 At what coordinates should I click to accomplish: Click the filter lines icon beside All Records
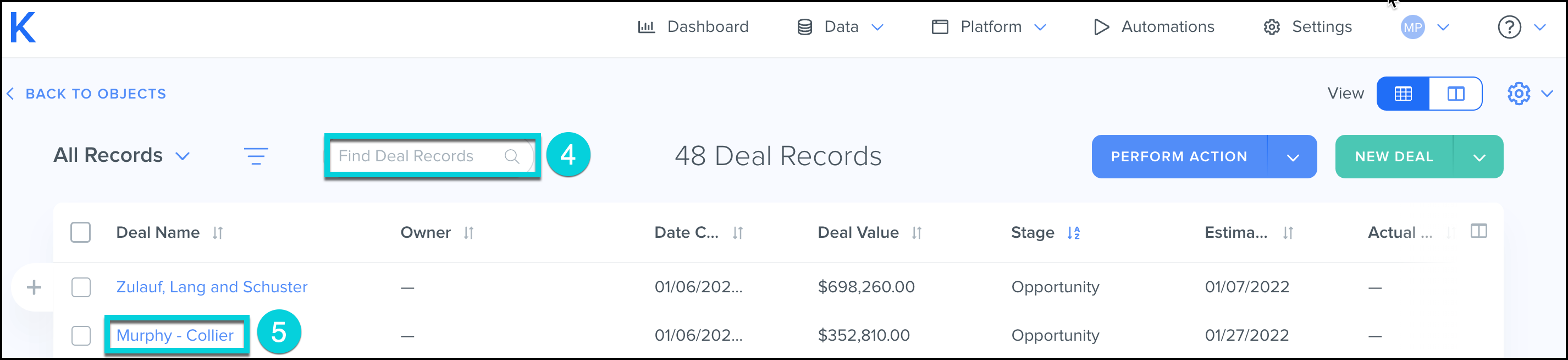tap(256, 156)
